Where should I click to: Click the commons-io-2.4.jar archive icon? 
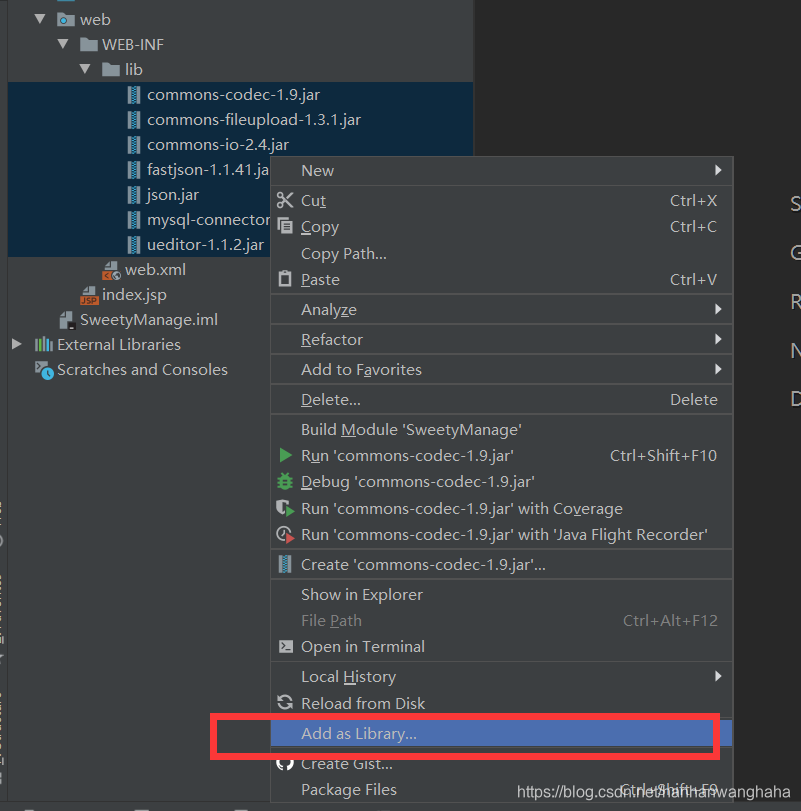[134, 144]
